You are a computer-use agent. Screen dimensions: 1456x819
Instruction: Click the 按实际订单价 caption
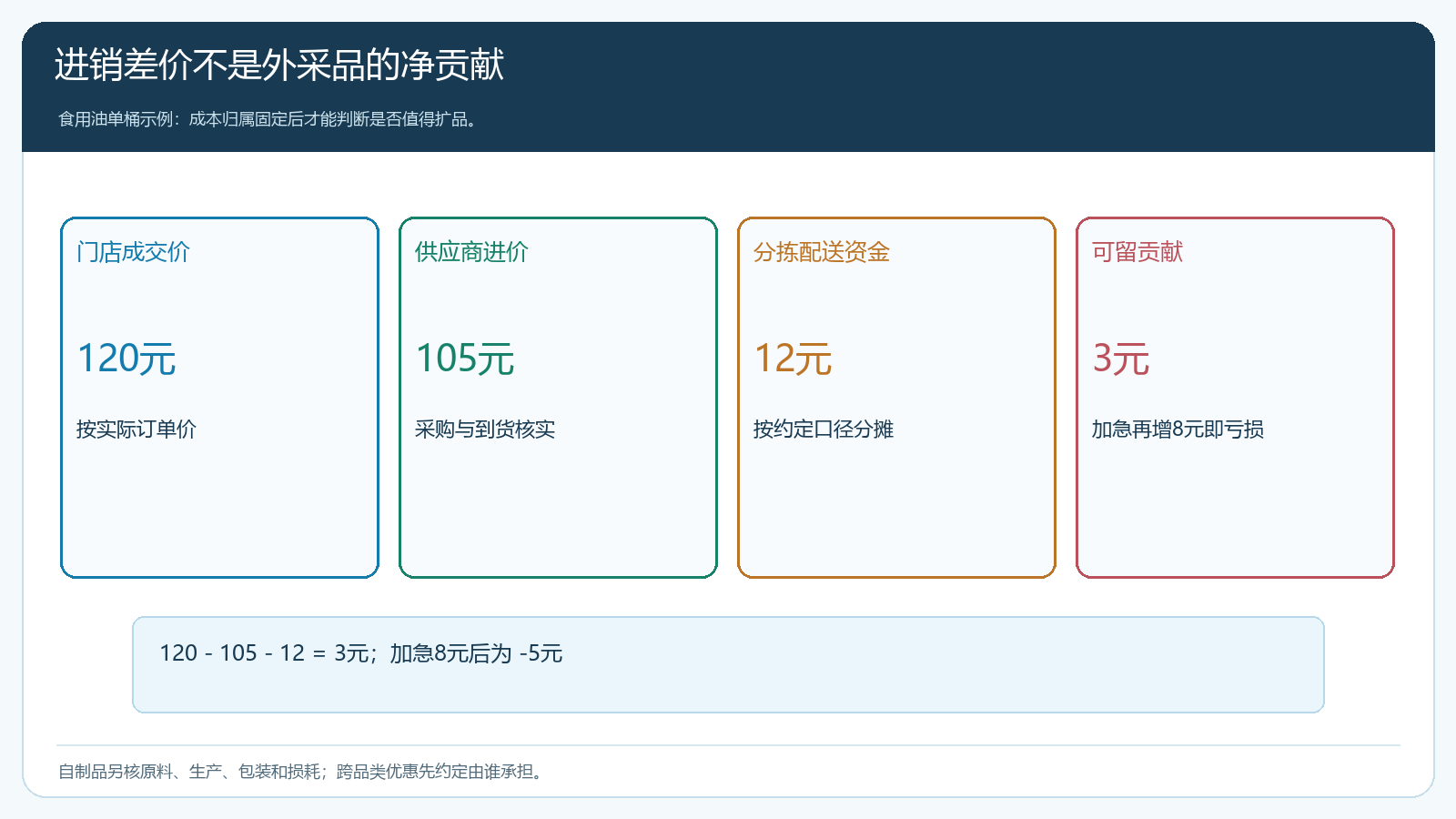(x=136, y=429)
